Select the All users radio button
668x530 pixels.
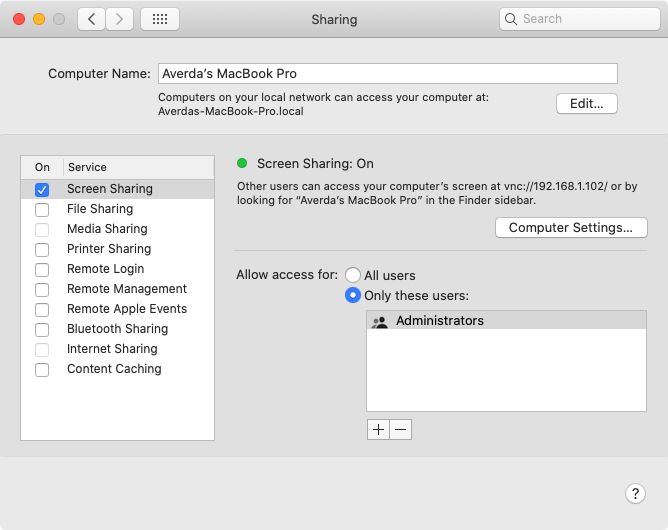coord(353,275)
